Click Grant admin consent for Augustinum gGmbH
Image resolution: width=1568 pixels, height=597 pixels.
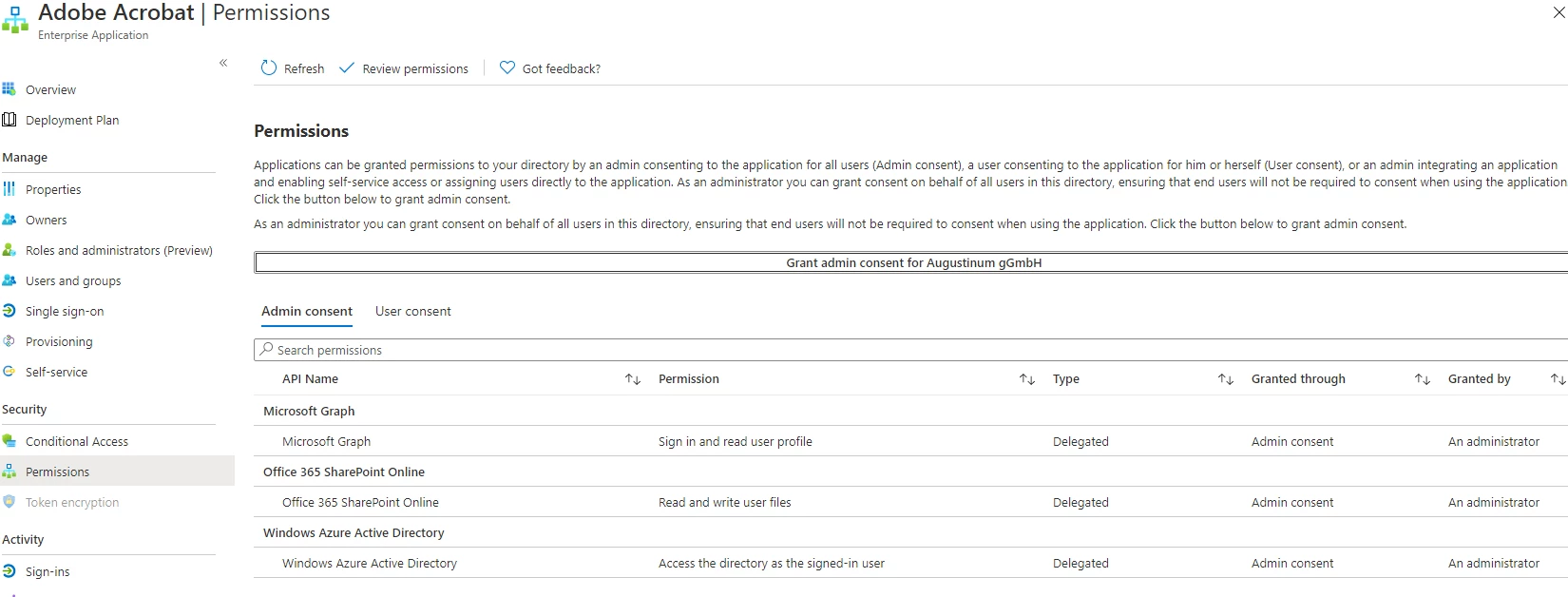[912, 262]
